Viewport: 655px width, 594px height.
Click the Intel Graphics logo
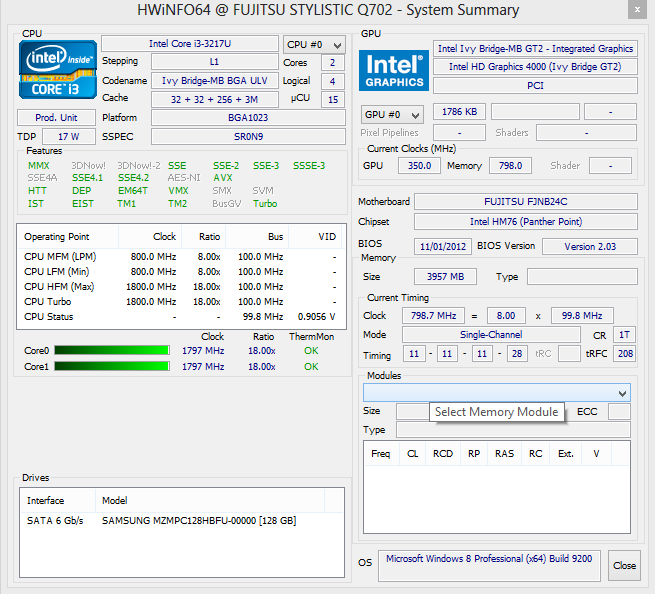point(394,70)
